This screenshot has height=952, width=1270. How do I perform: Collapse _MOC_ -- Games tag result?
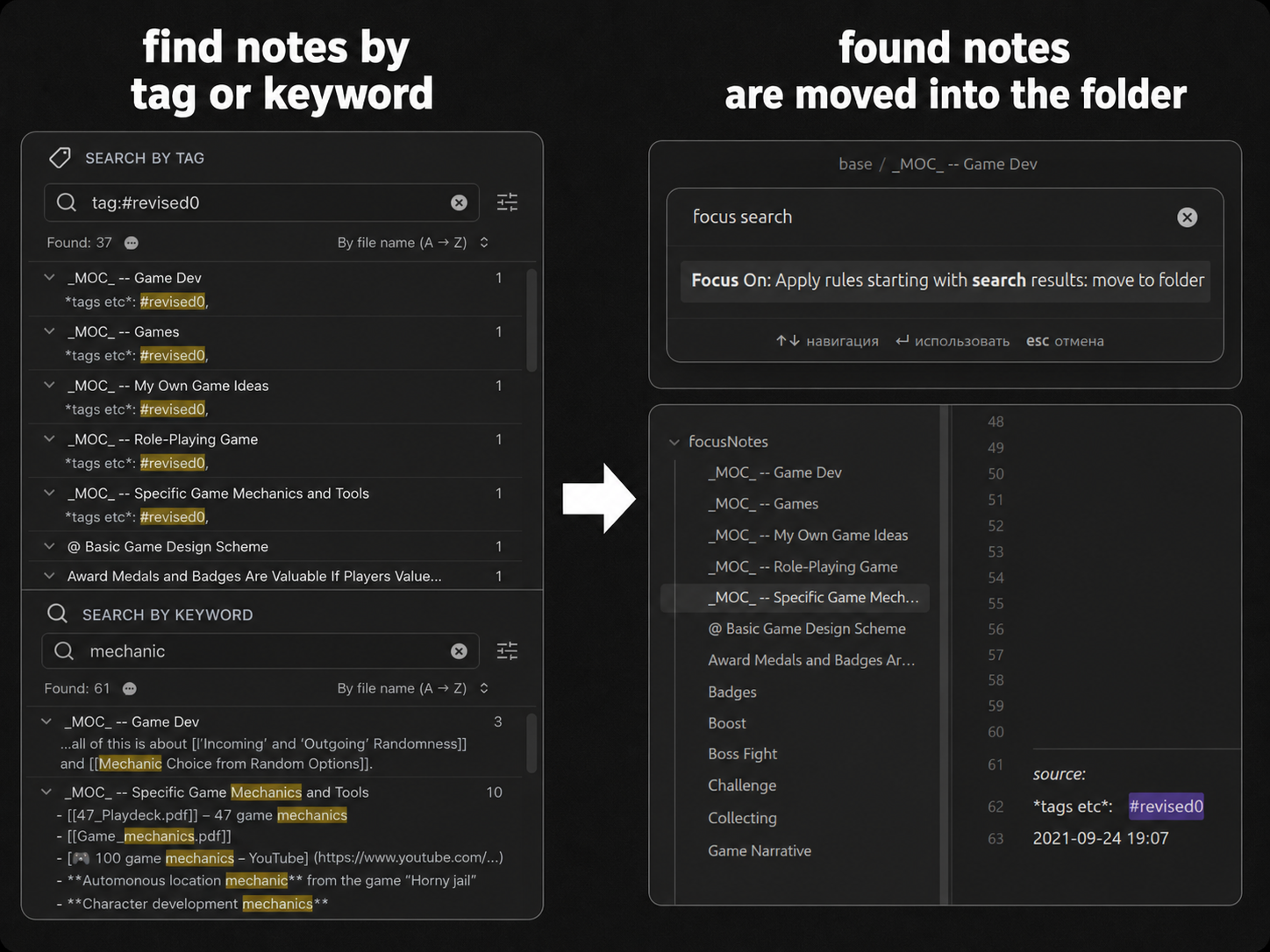coord(50,331)
